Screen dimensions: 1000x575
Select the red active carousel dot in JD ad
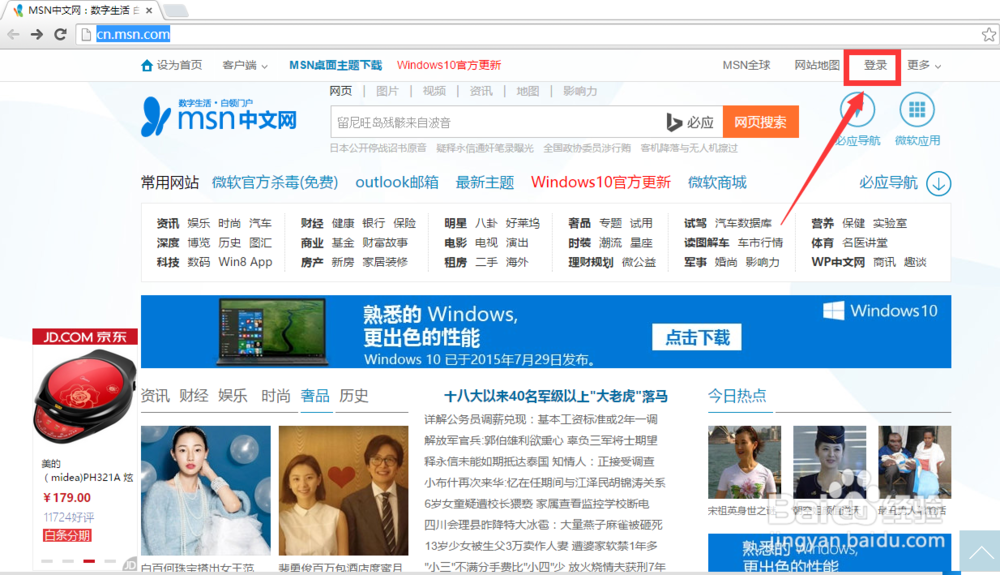pos(89,561)
